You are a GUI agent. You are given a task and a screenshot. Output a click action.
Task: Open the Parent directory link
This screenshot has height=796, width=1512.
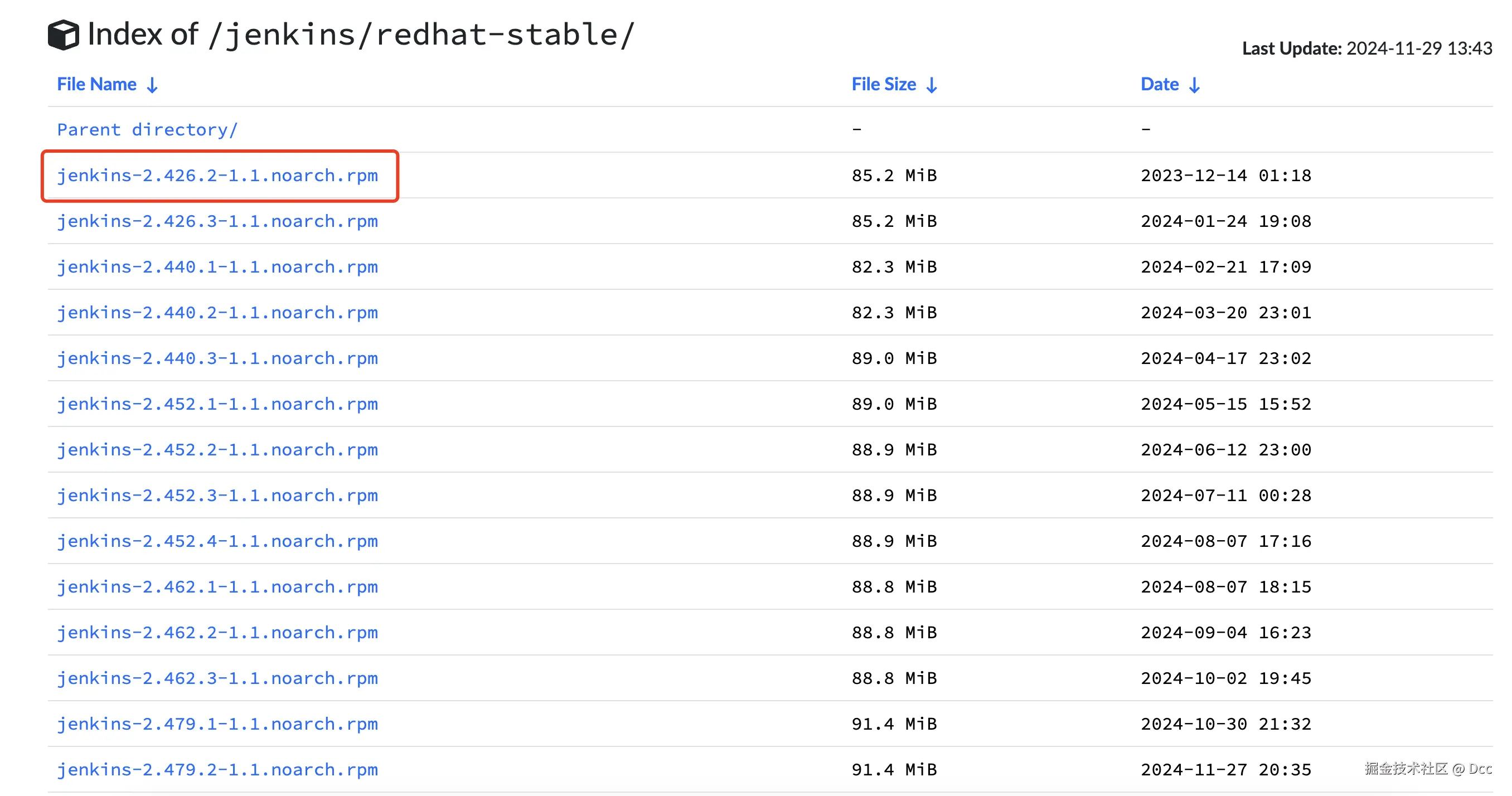pos(147,130)
